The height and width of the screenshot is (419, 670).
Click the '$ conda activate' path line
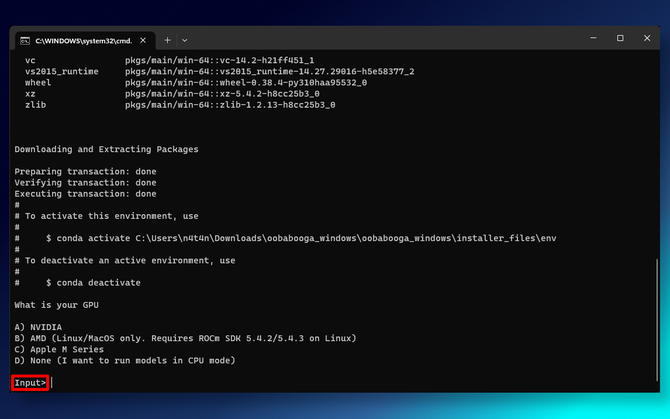pos(301,238)
